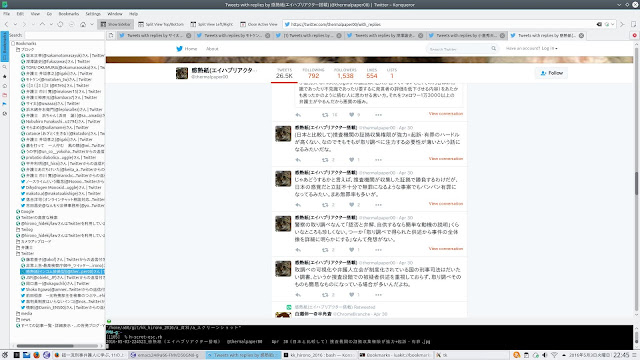Click the About link on Twitter

(212, 49)
